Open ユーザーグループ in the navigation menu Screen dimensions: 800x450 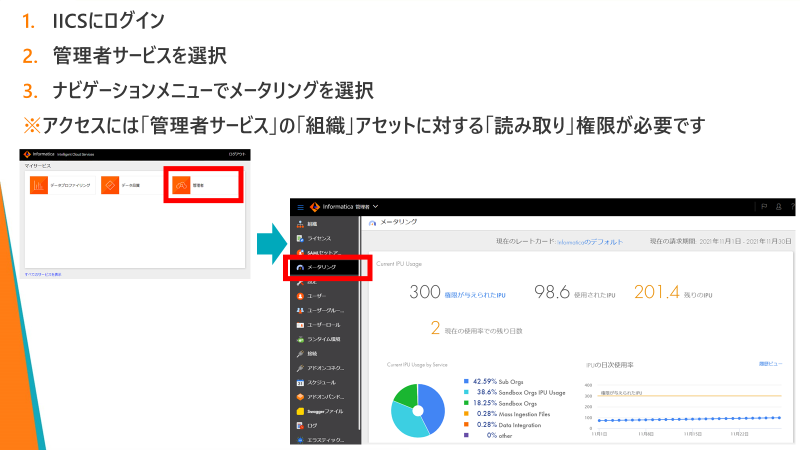tap(325, 310)
